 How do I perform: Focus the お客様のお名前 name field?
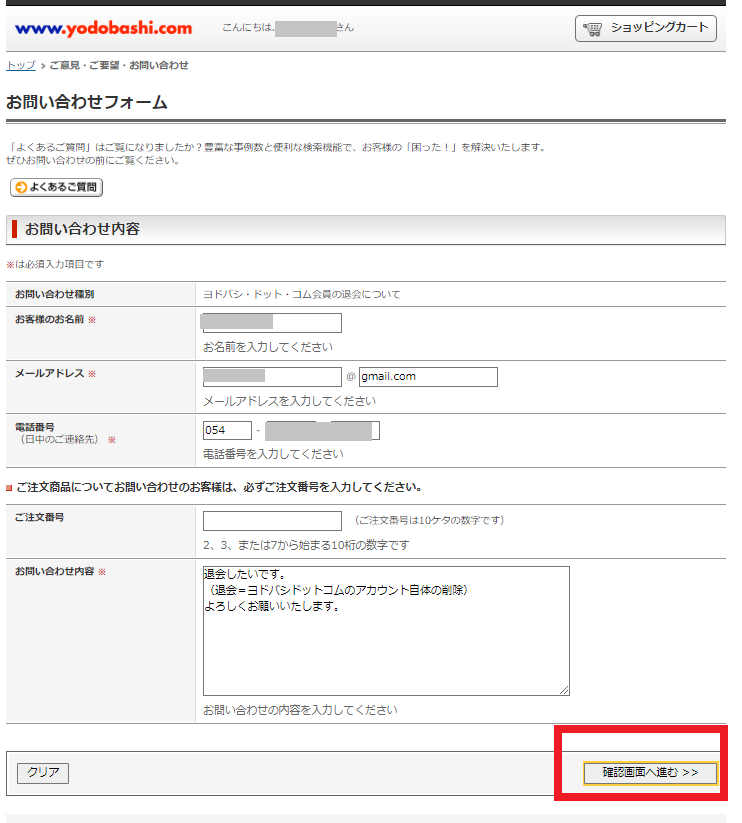point(272,322)
